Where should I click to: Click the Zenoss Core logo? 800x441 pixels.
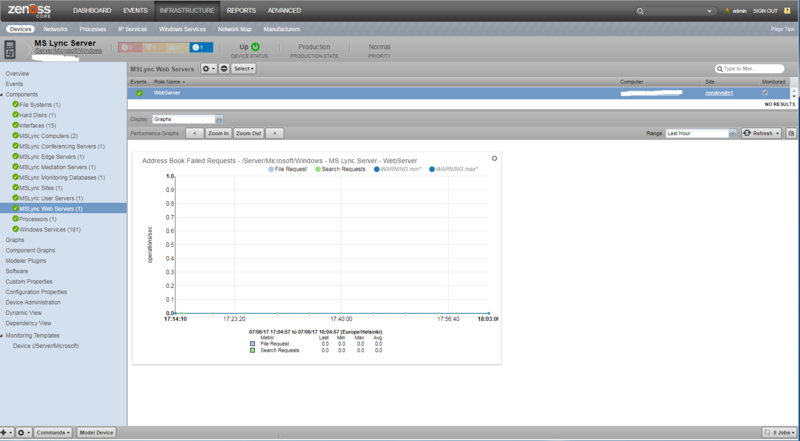point(29,11)
